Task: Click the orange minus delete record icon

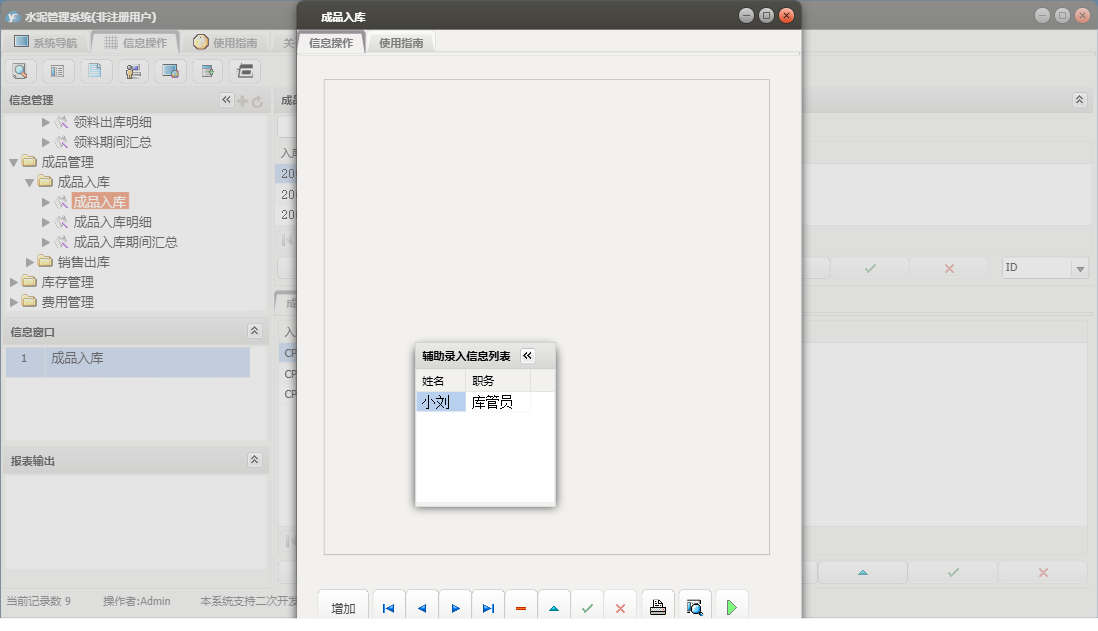Action: tap(521, 608)
